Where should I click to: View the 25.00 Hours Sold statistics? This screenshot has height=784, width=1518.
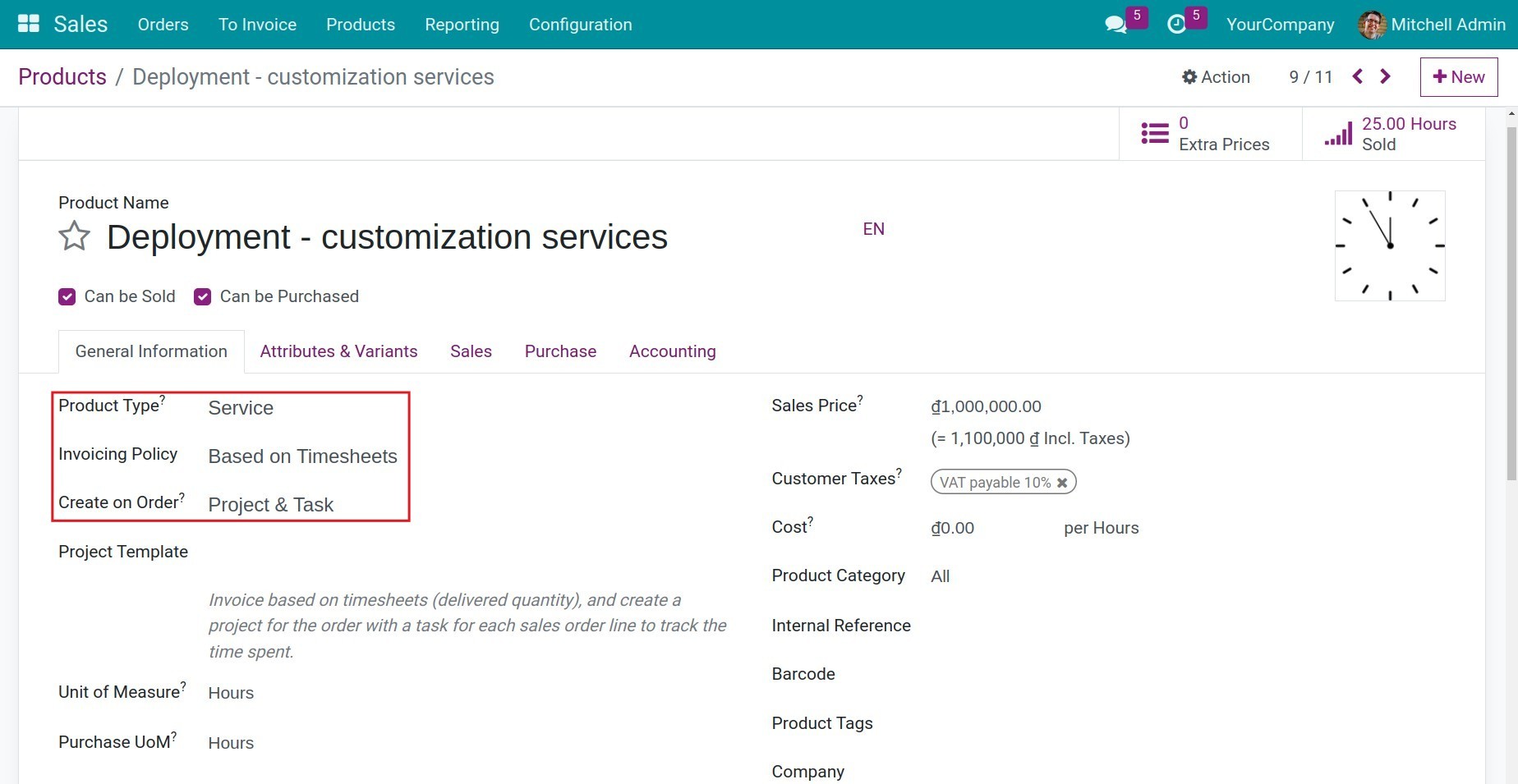point(1390,133)
